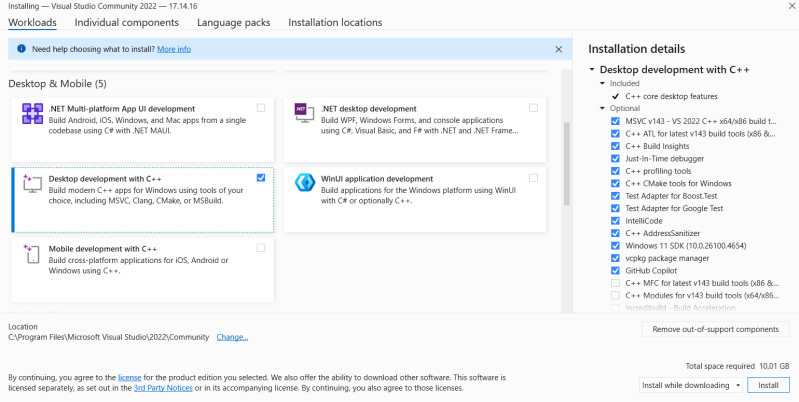The height and width of the screenshot is (402, 799).
Task: Click the Install button
Action: click(768, 385)
